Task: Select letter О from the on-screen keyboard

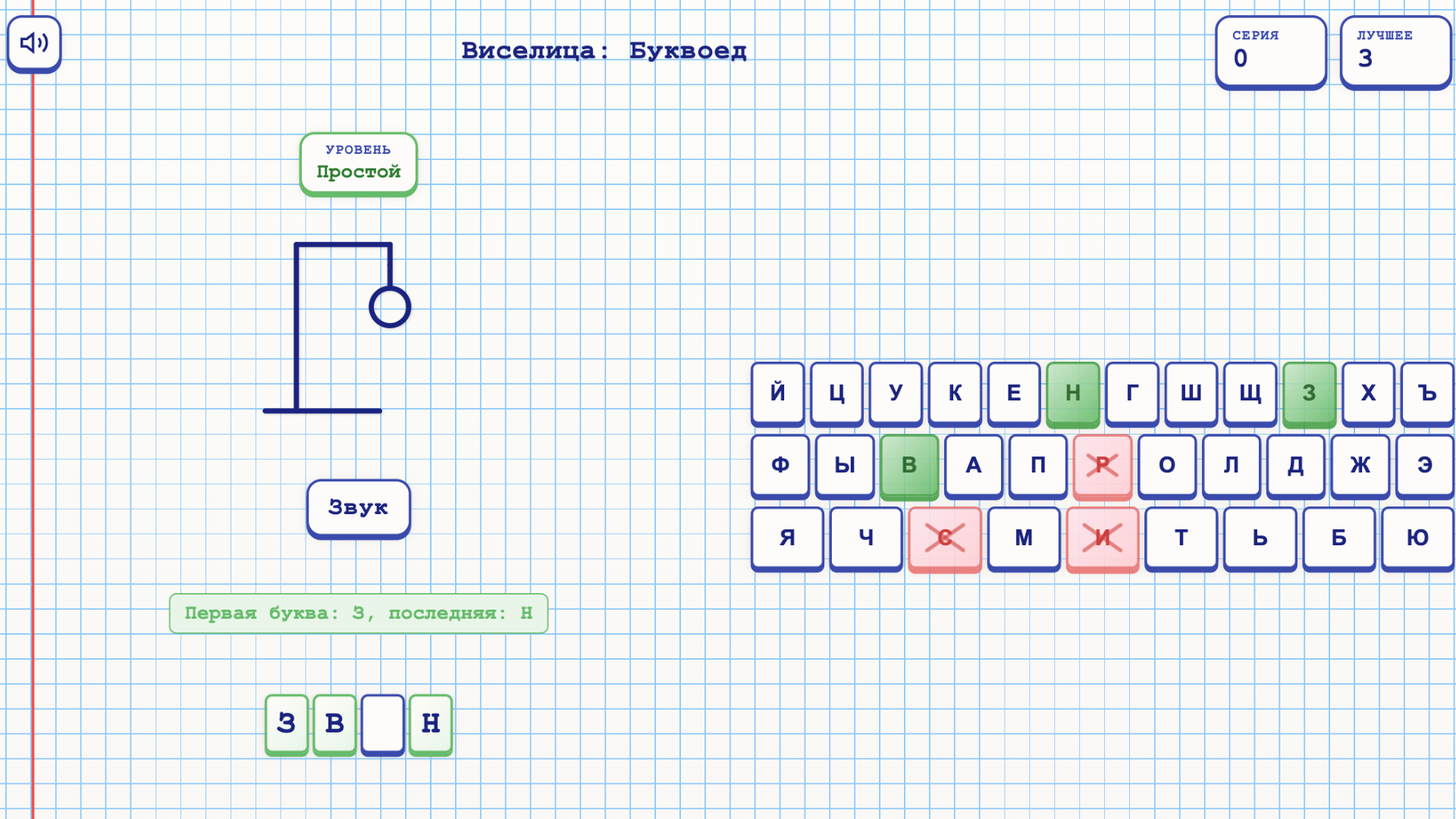Action: [x=1166, y=466]
